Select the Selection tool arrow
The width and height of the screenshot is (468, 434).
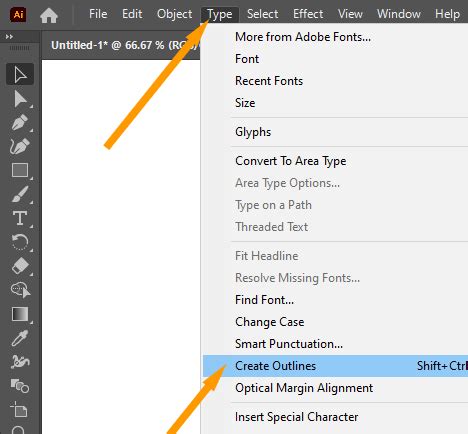(x=20, y=74)
